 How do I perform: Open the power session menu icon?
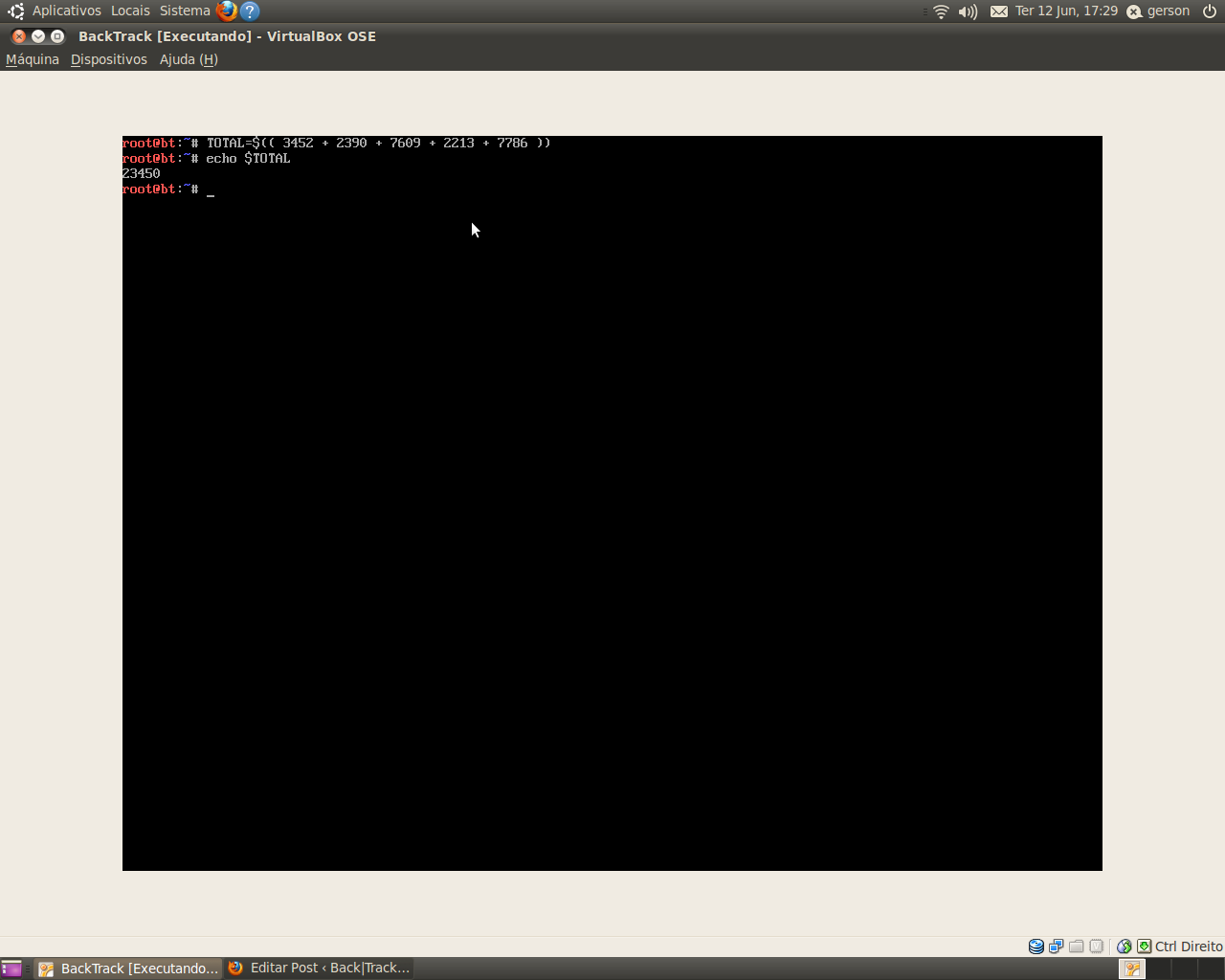tap(1210, 11)
